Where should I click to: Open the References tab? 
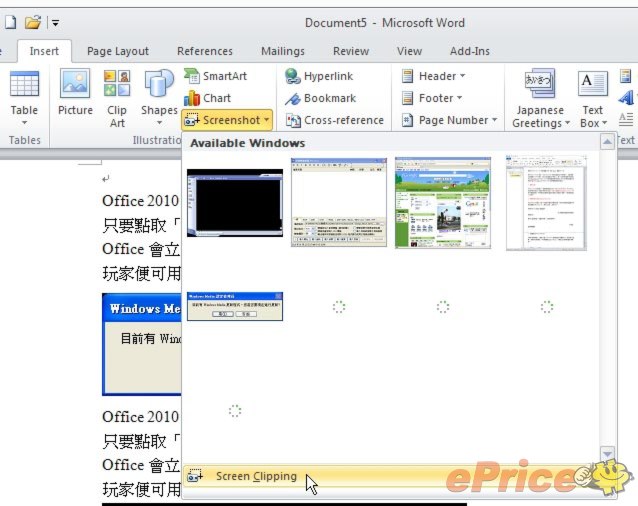click(205, 51)
